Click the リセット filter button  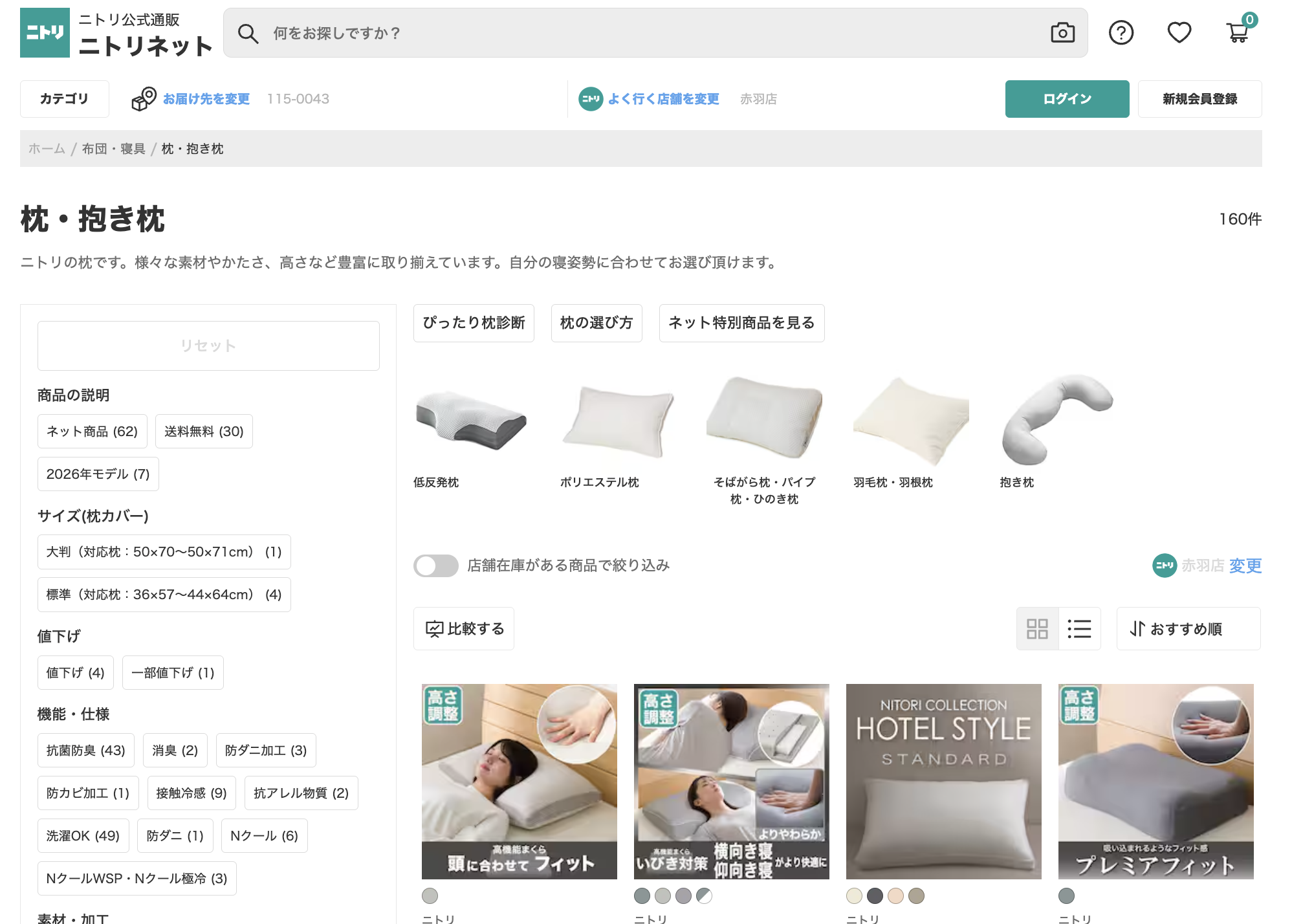click(x=208, y=346)
